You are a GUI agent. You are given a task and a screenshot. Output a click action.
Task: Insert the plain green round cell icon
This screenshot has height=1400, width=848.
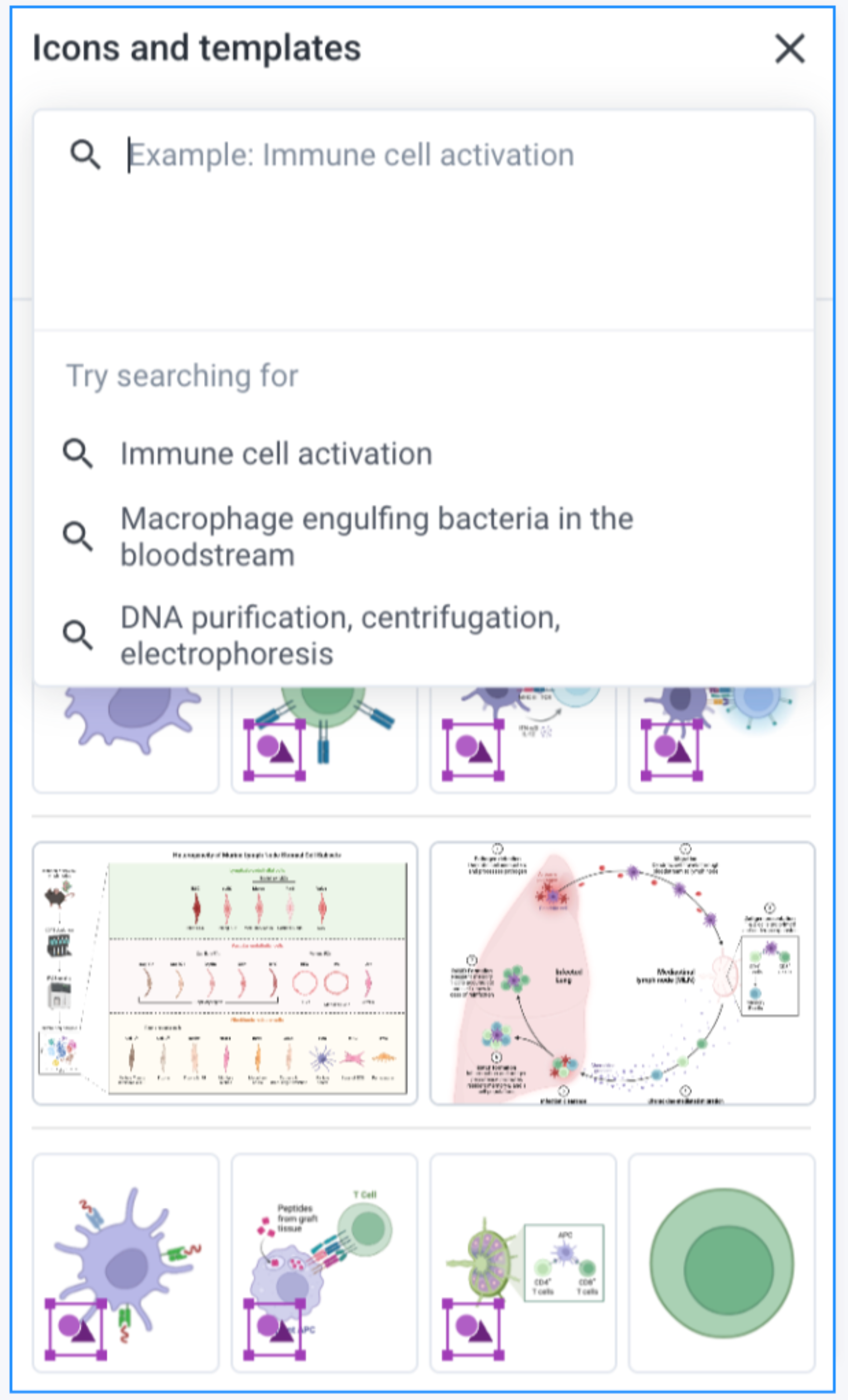(721, 1262)
